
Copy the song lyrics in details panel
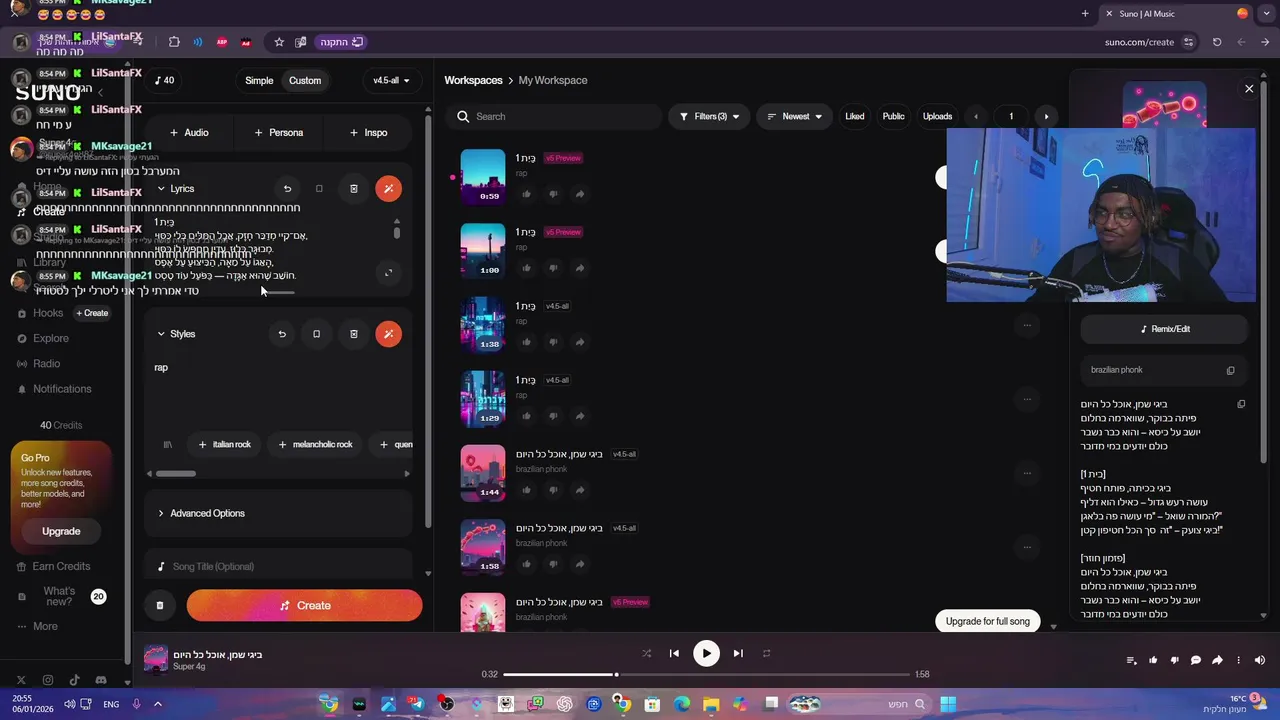1241,404
